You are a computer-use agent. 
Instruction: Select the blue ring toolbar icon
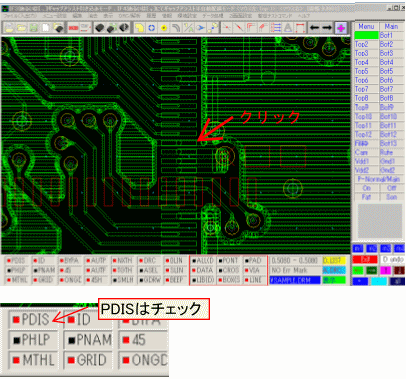(151, 28)
